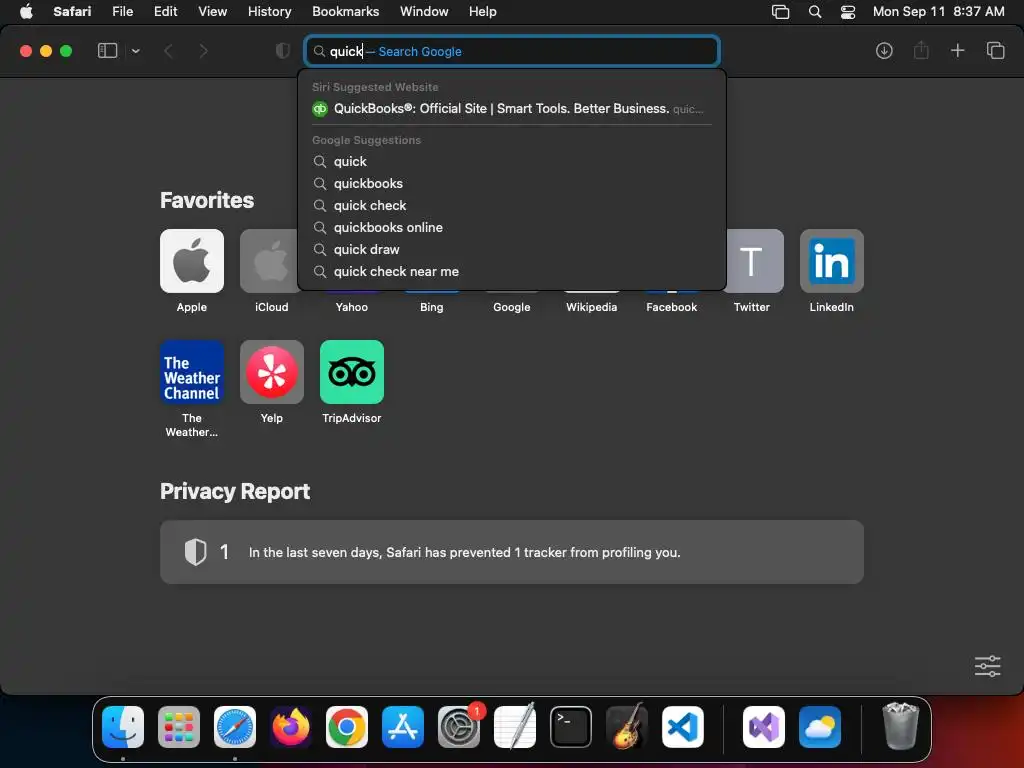Pick the 'quick draw' suggestion
Image resolution: width=1024 pixels, height=768 pixels.
tap(512, 249)
